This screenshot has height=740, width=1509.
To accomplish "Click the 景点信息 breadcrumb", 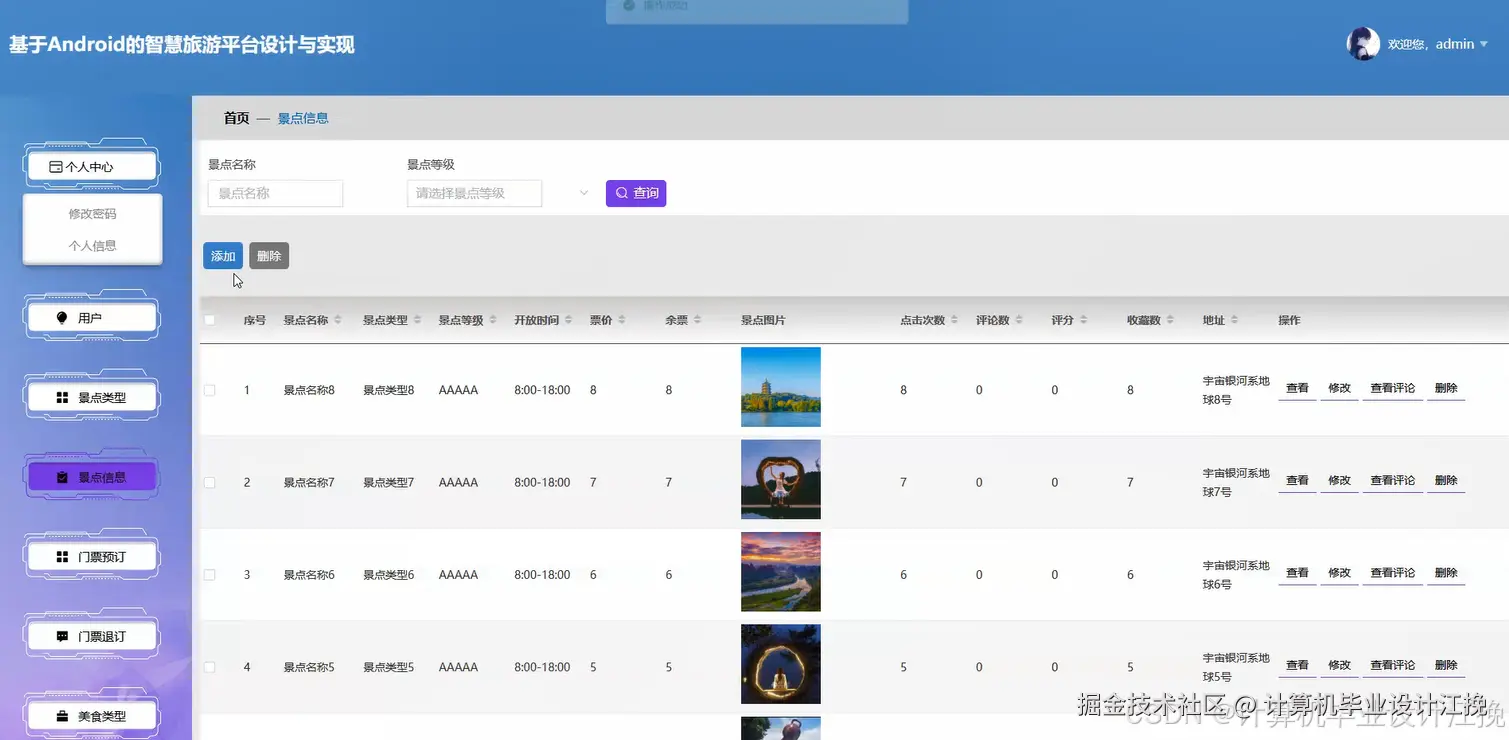I will click(303, 118).
